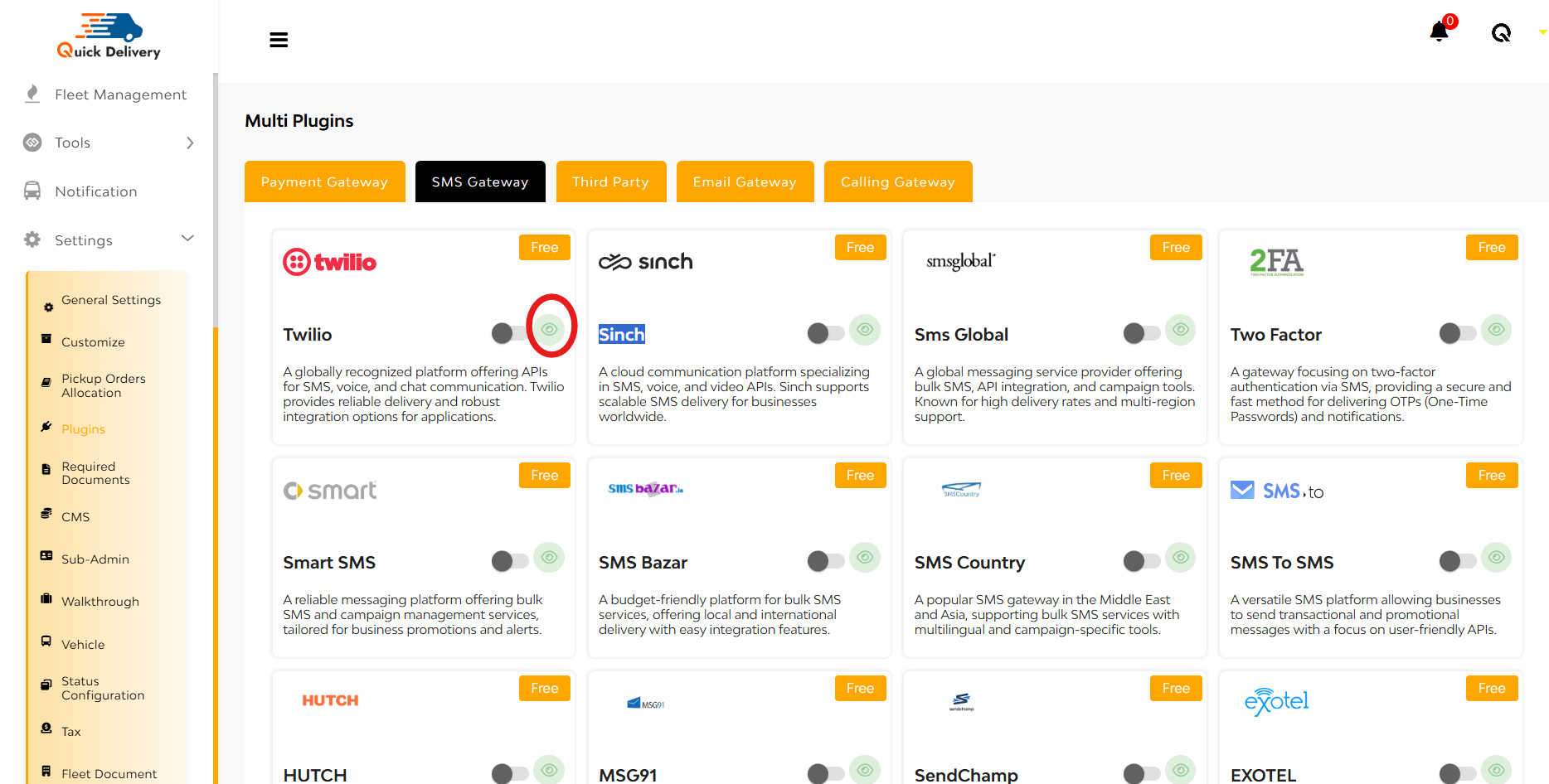The height and width of the screenshot is (784, 1549).
Task: Click the Sub-Admin card icon
Action: (46, 555)
